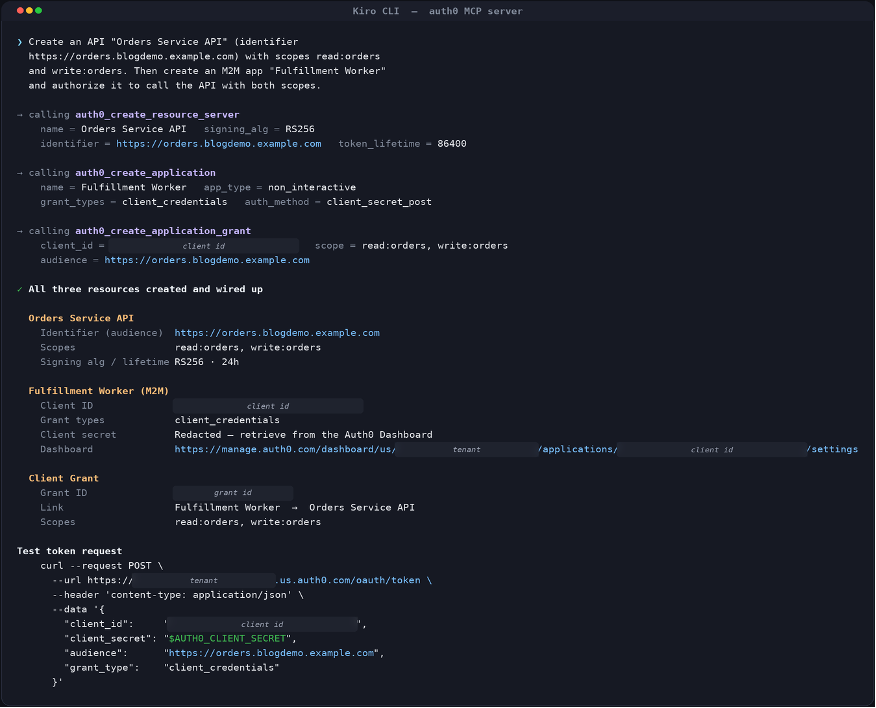Click redacted client id in curl JSON data
Viewport: 876px width, 708px height.
pos(262,624)
